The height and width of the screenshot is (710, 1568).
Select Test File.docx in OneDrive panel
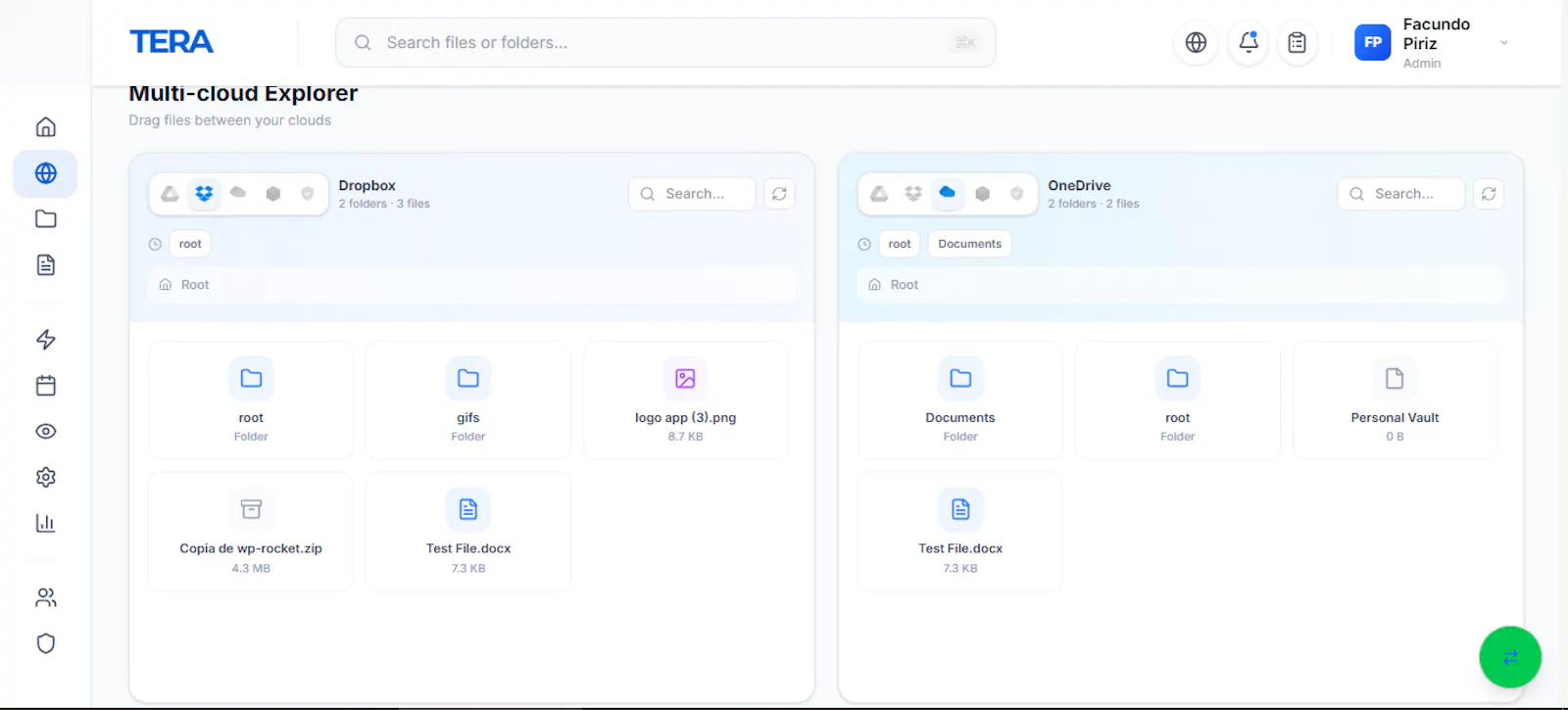point(960,532)
